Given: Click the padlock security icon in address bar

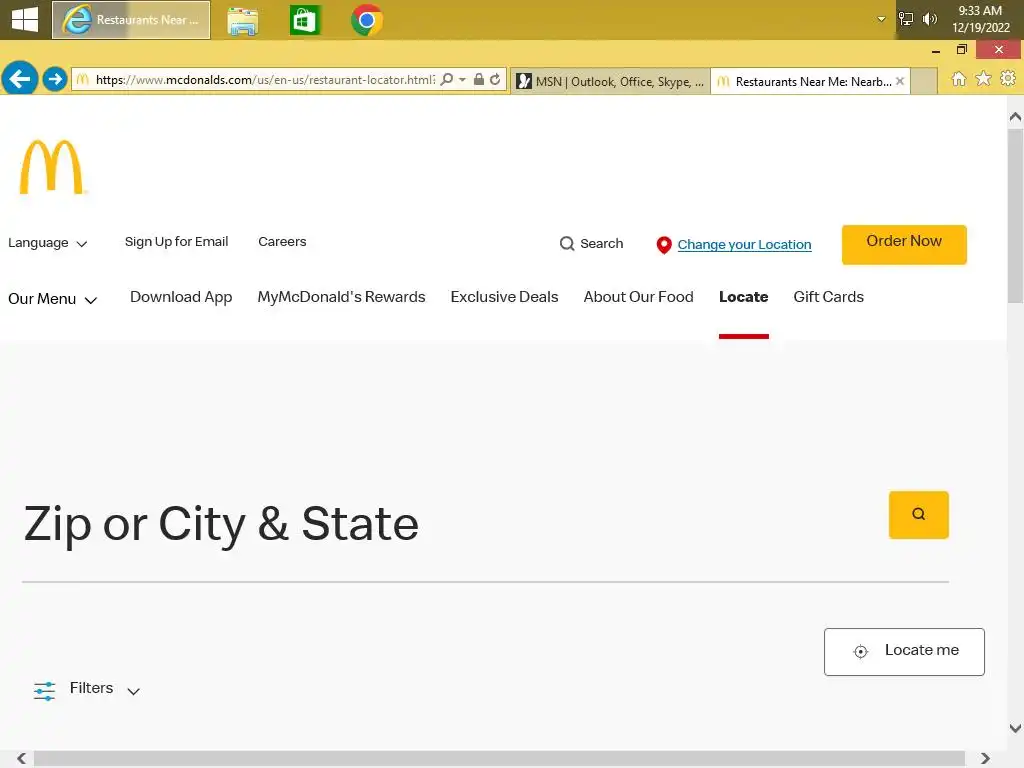Looking at the screenshot, I should (x=479, y=79).
